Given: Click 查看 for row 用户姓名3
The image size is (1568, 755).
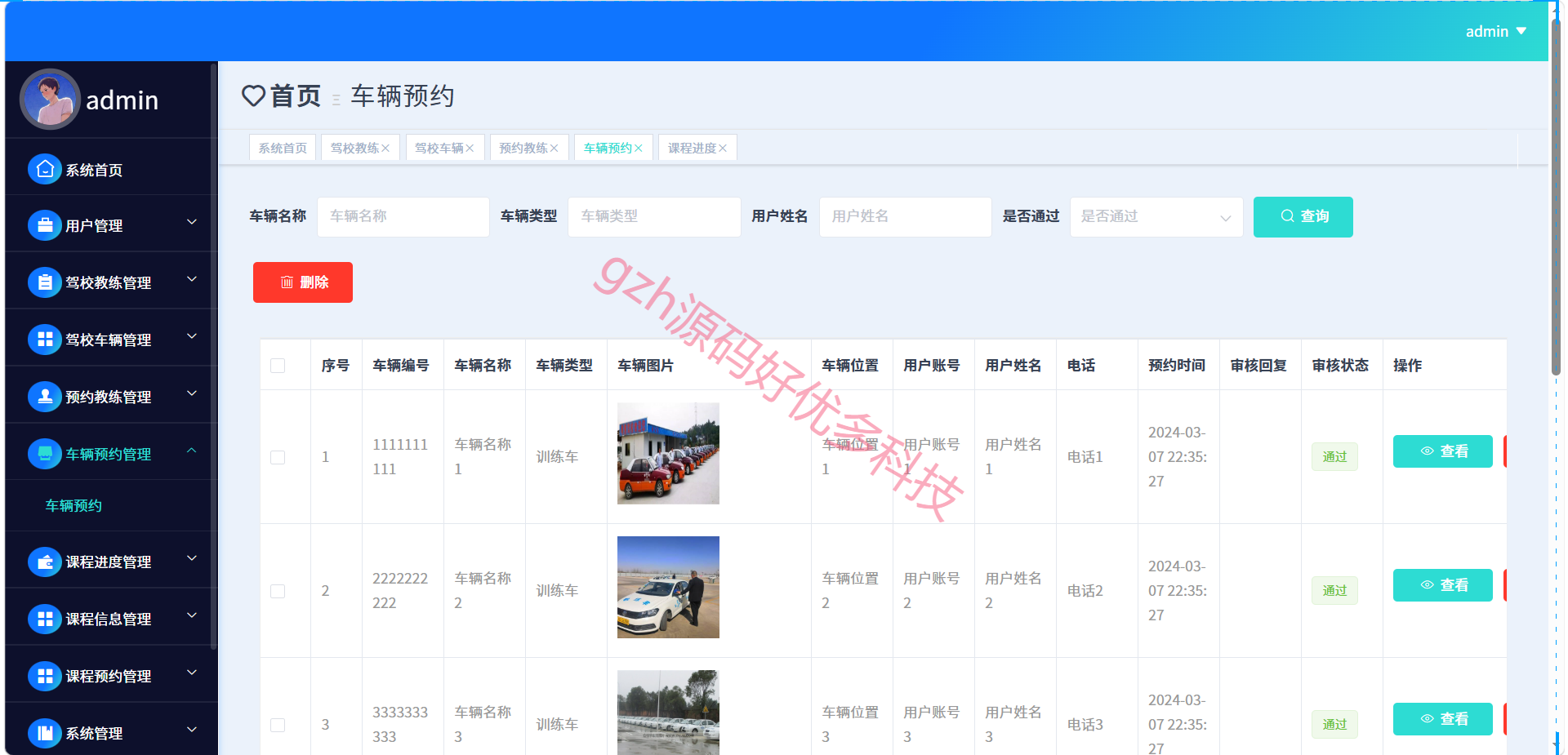Looking at the screenshot, I should (x=1442, y=719).
